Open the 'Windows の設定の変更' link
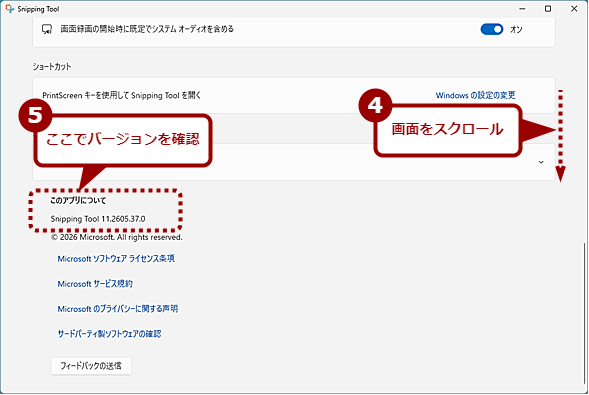 pos(475,95)
